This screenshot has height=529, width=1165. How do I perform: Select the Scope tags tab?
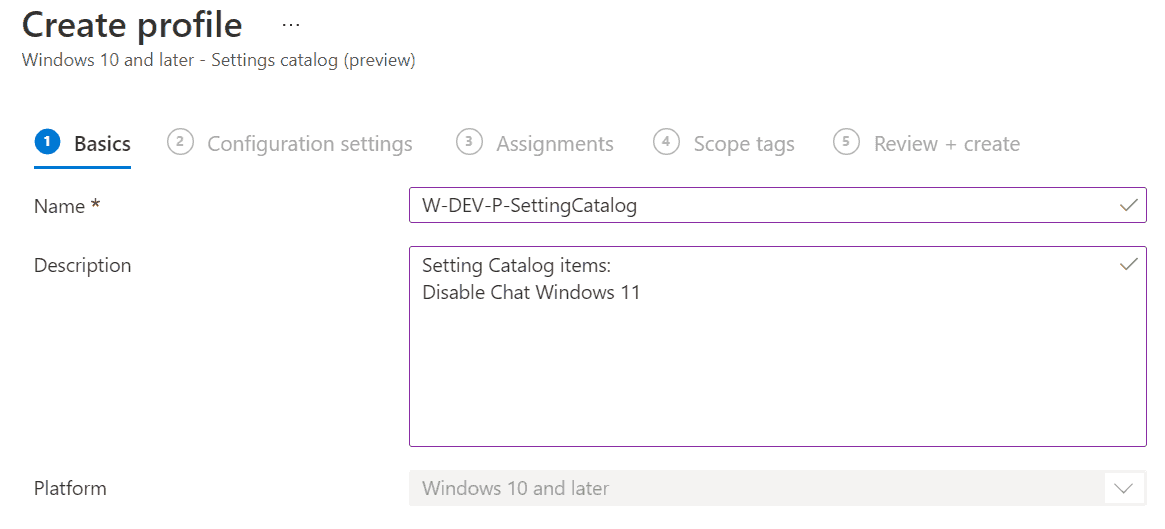743,144
